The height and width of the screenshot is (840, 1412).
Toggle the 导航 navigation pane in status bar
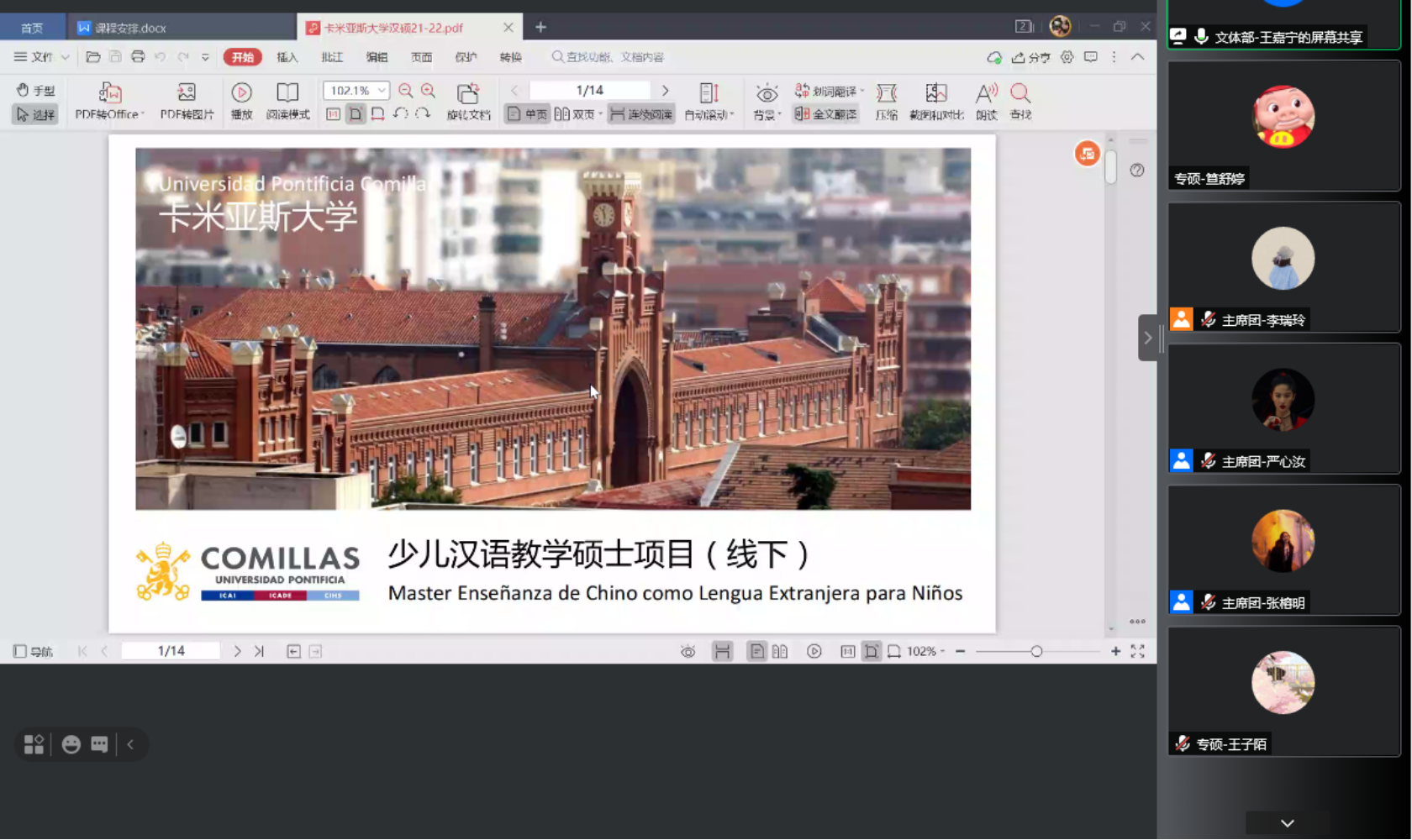pyautogui.click(x=34, y=651)
